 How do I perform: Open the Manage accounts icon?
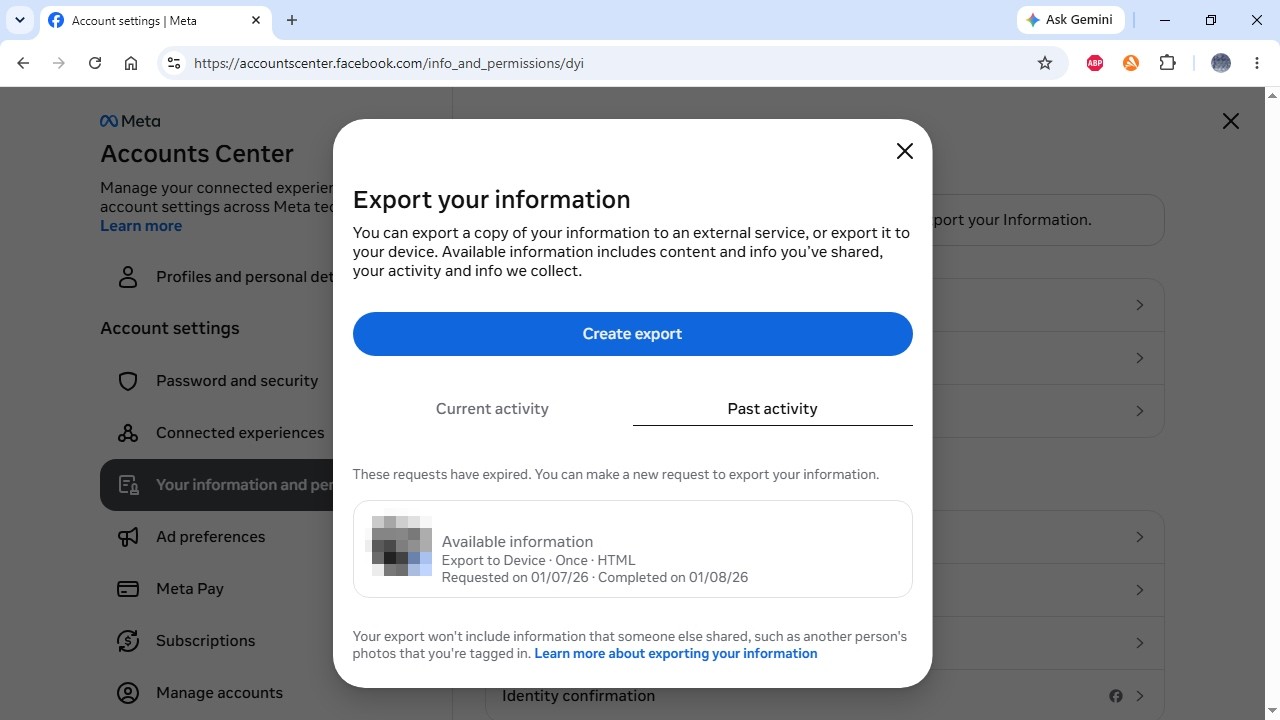click(x=128, y=693)
